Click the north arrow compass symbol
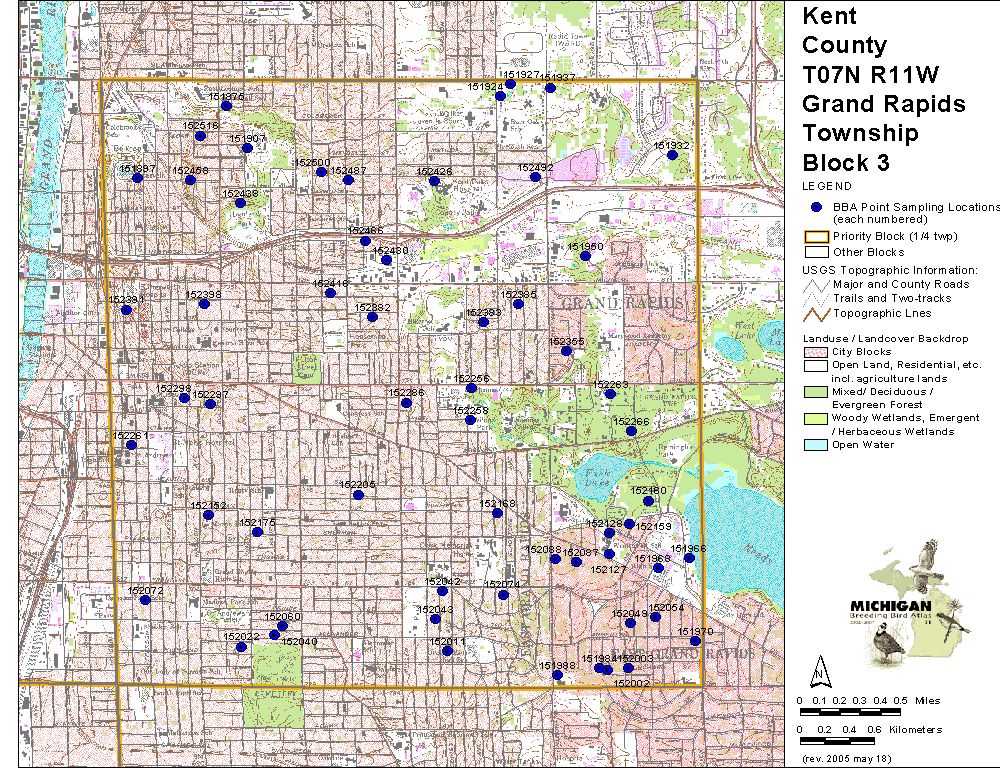 [820, 669]
